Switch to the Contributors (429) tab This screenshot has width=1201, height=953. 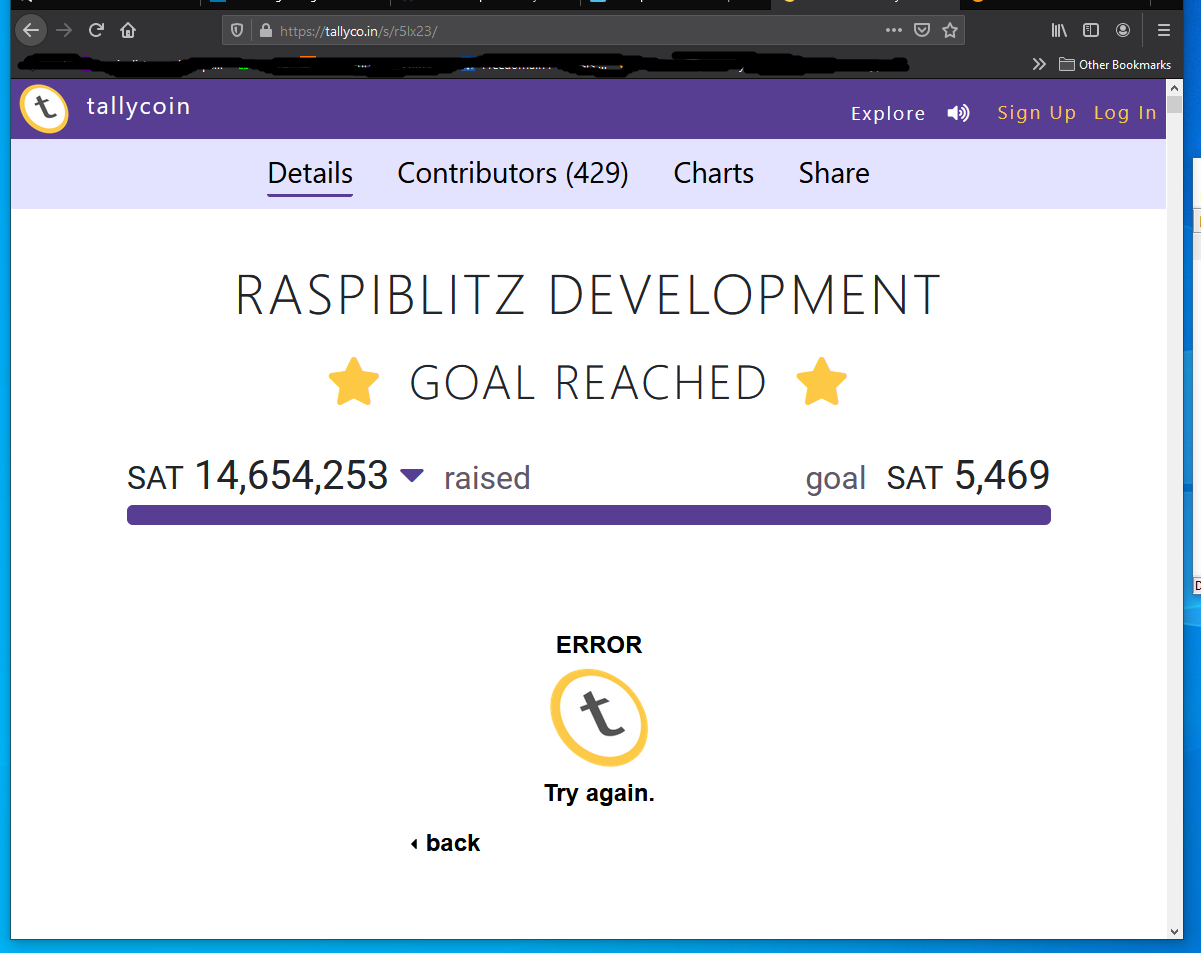pos(512,173)
